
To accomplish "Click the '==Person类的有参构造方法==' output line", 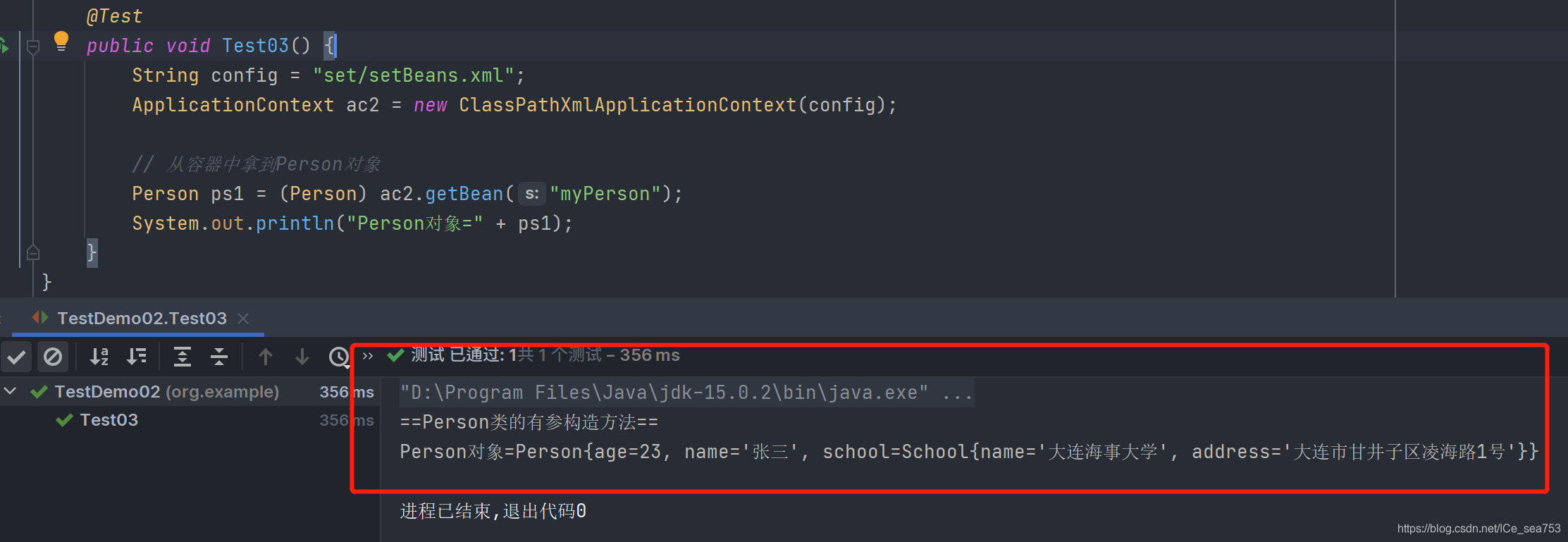I will pyautogui.click(x=529, y=422).
